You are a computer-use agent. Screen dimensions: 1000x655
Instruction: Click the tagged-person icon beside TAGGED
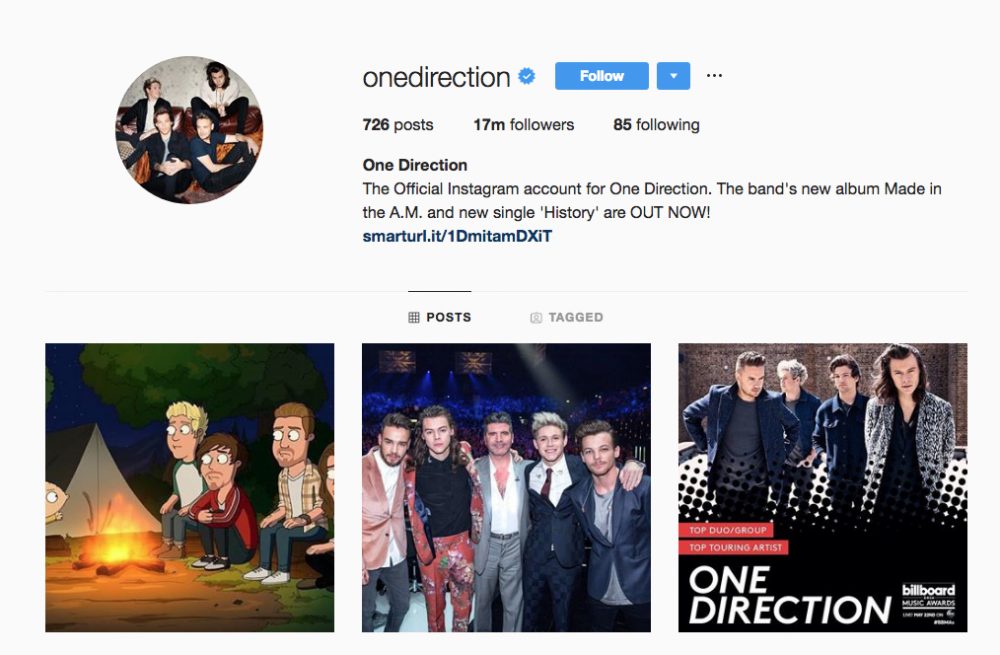(x=536, y=318)
